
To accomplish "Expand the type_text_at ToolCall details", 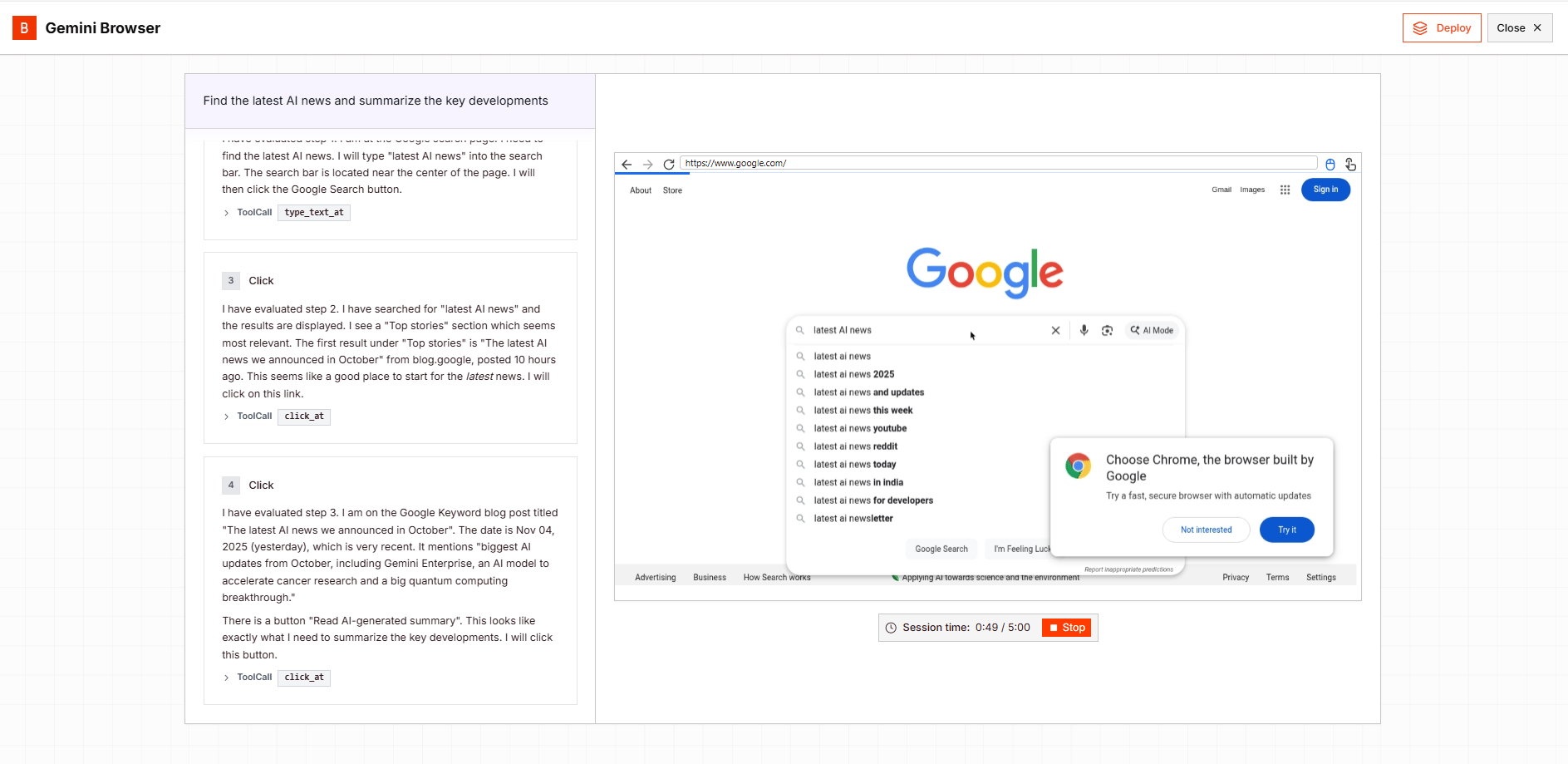I will coord(227,213).
